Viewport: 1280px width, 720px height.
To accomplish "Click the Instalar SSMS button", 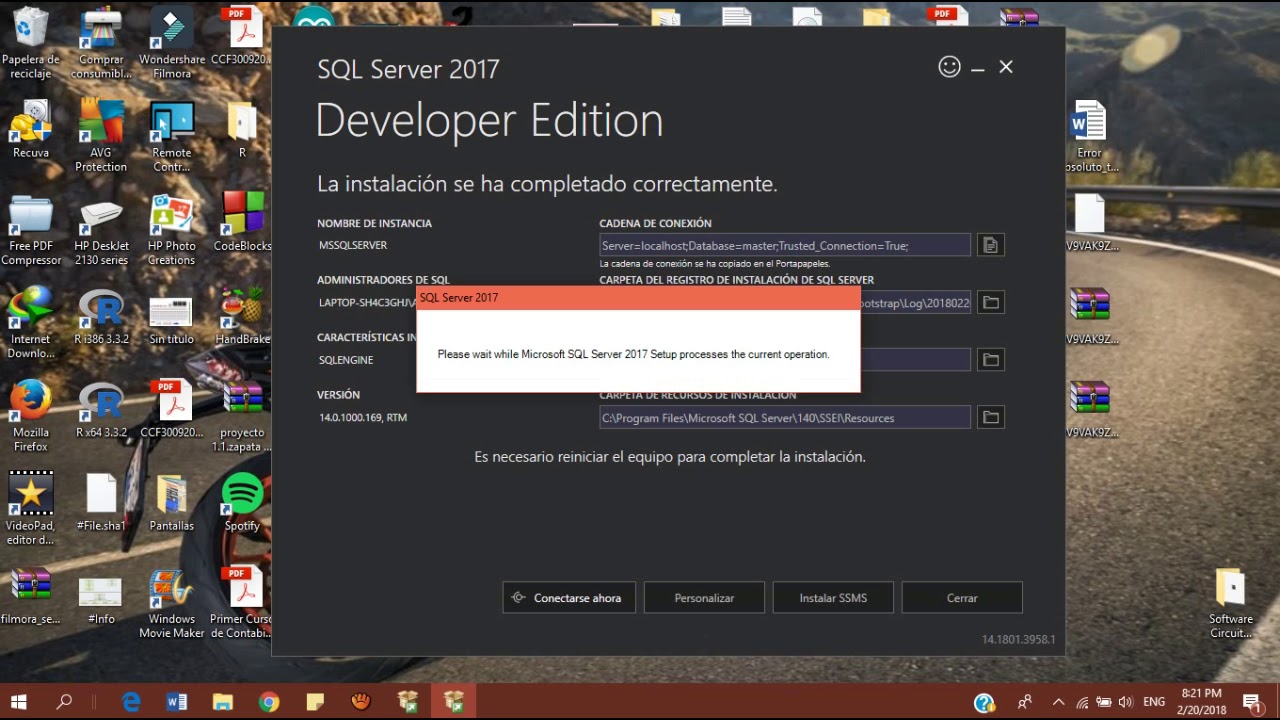I will (x=833, y=598).
